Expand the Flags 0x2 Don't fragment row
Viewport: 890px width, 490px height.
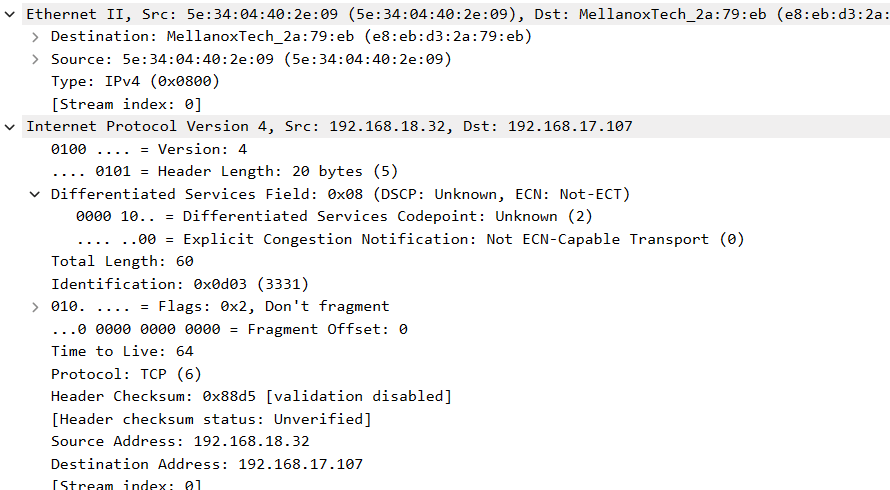35,307
